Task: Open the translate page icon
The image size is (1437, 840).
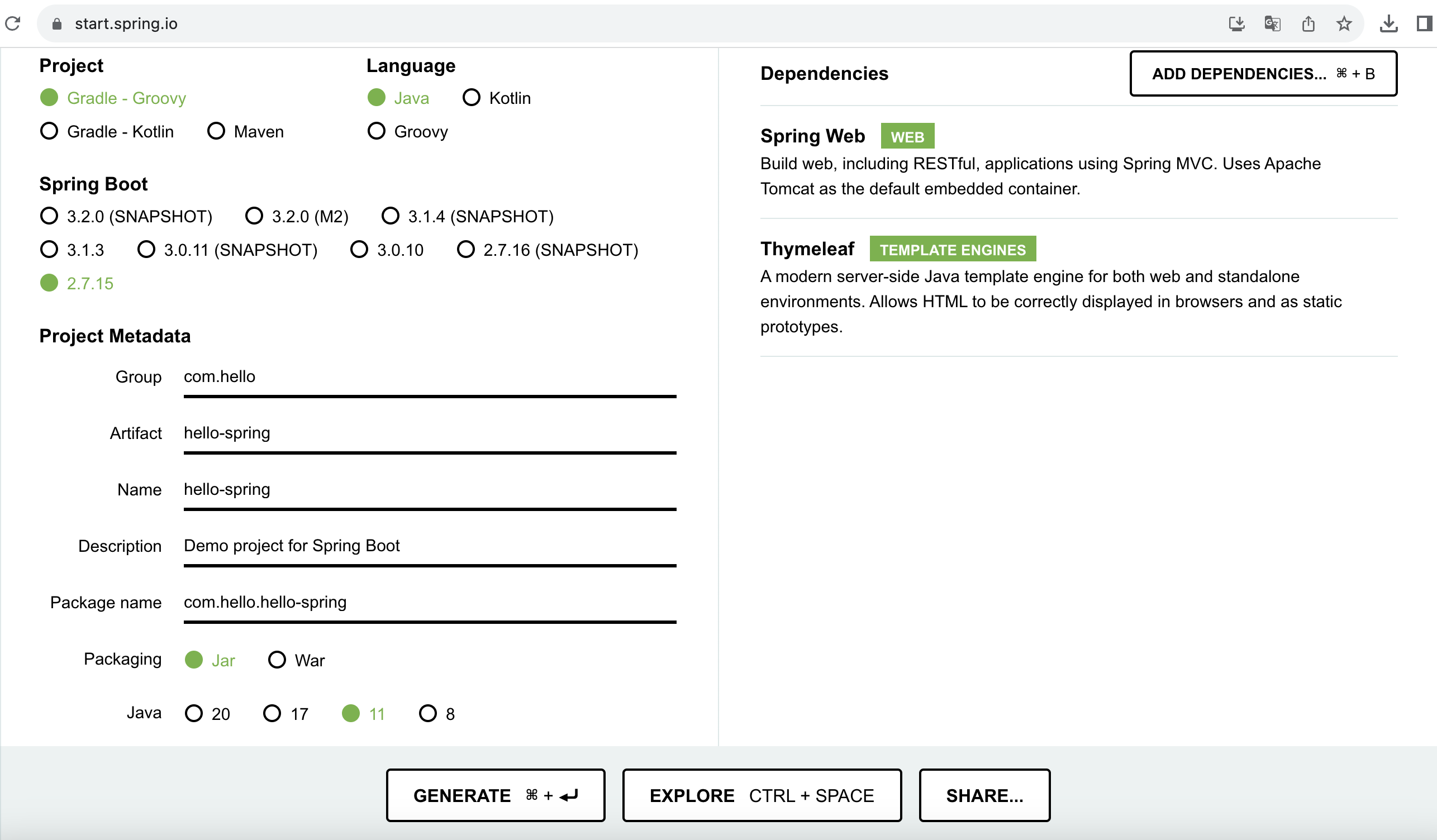Action: pos(1272,23)
